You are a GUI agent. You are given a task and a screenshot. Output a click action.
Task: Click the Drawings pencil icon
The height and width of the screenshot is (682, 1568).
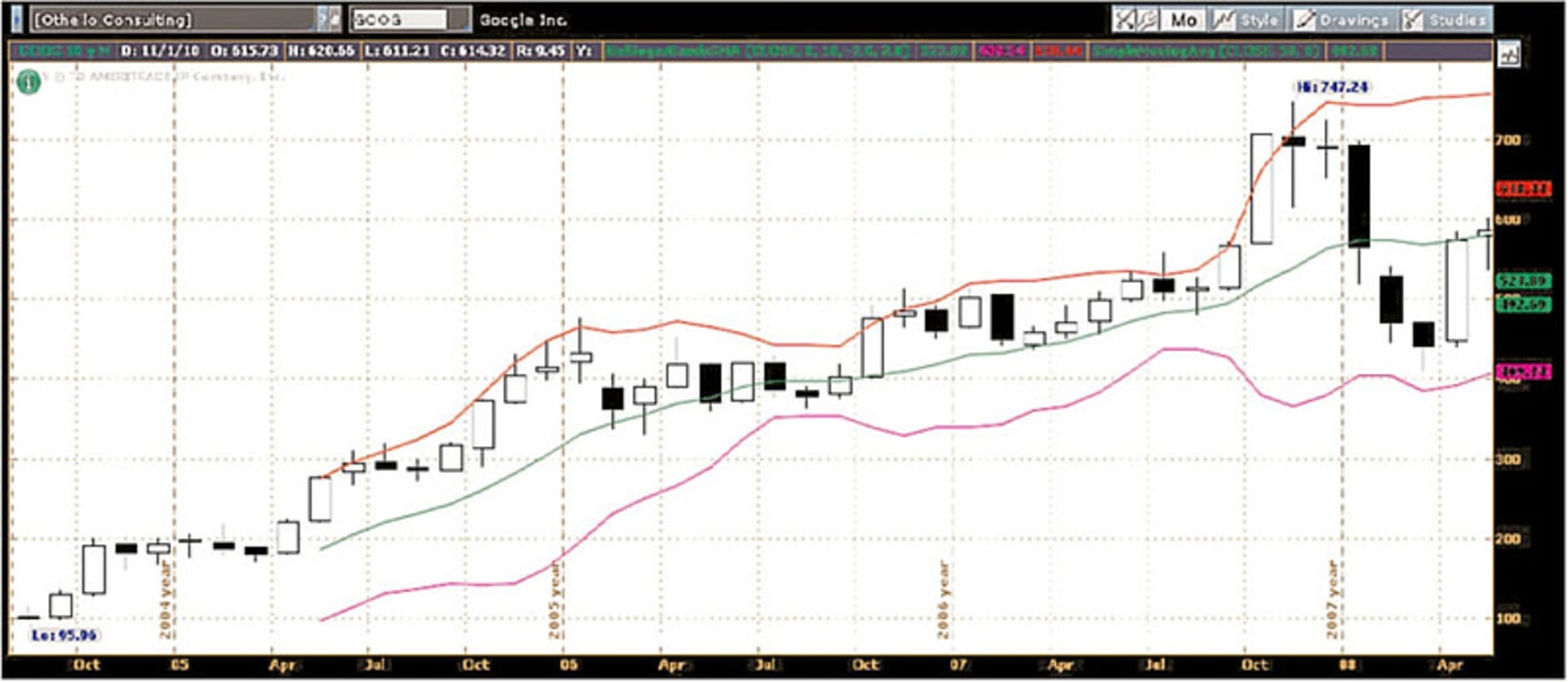tap(1305, 20)
